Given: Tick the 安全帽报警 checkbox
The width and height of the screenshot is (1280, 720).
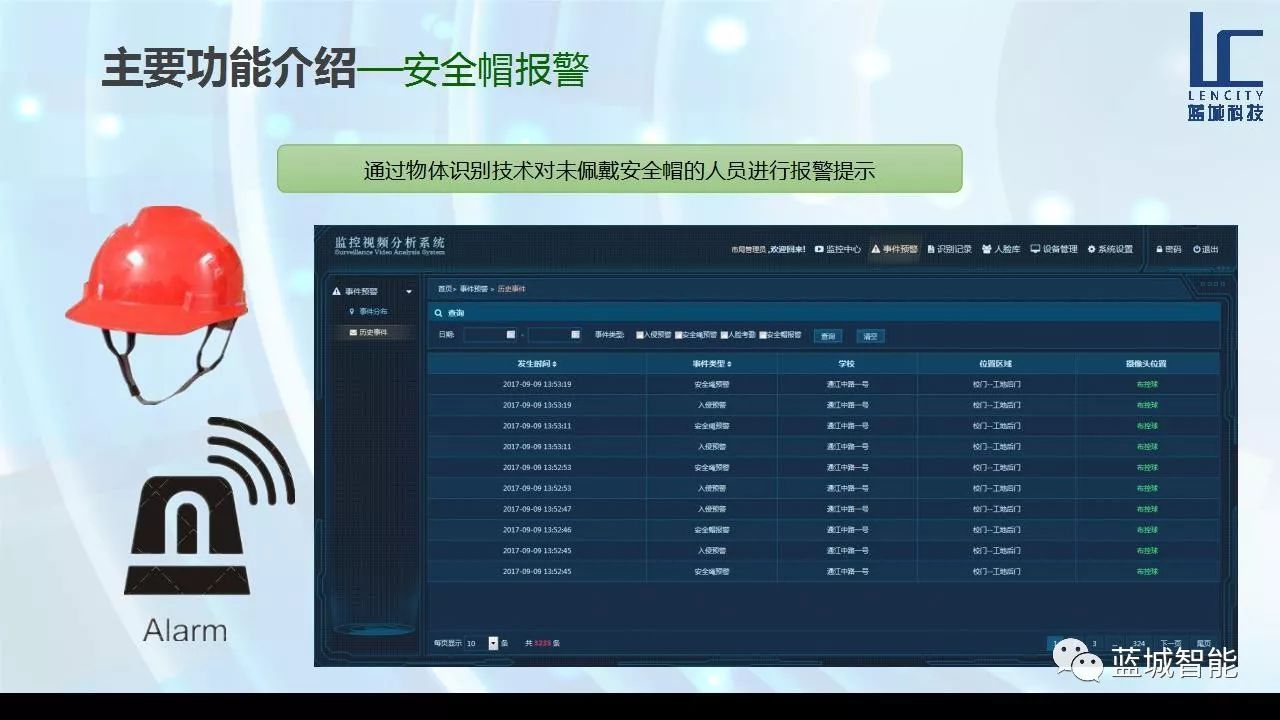Looking at the screenshot, I should point(763,336).
